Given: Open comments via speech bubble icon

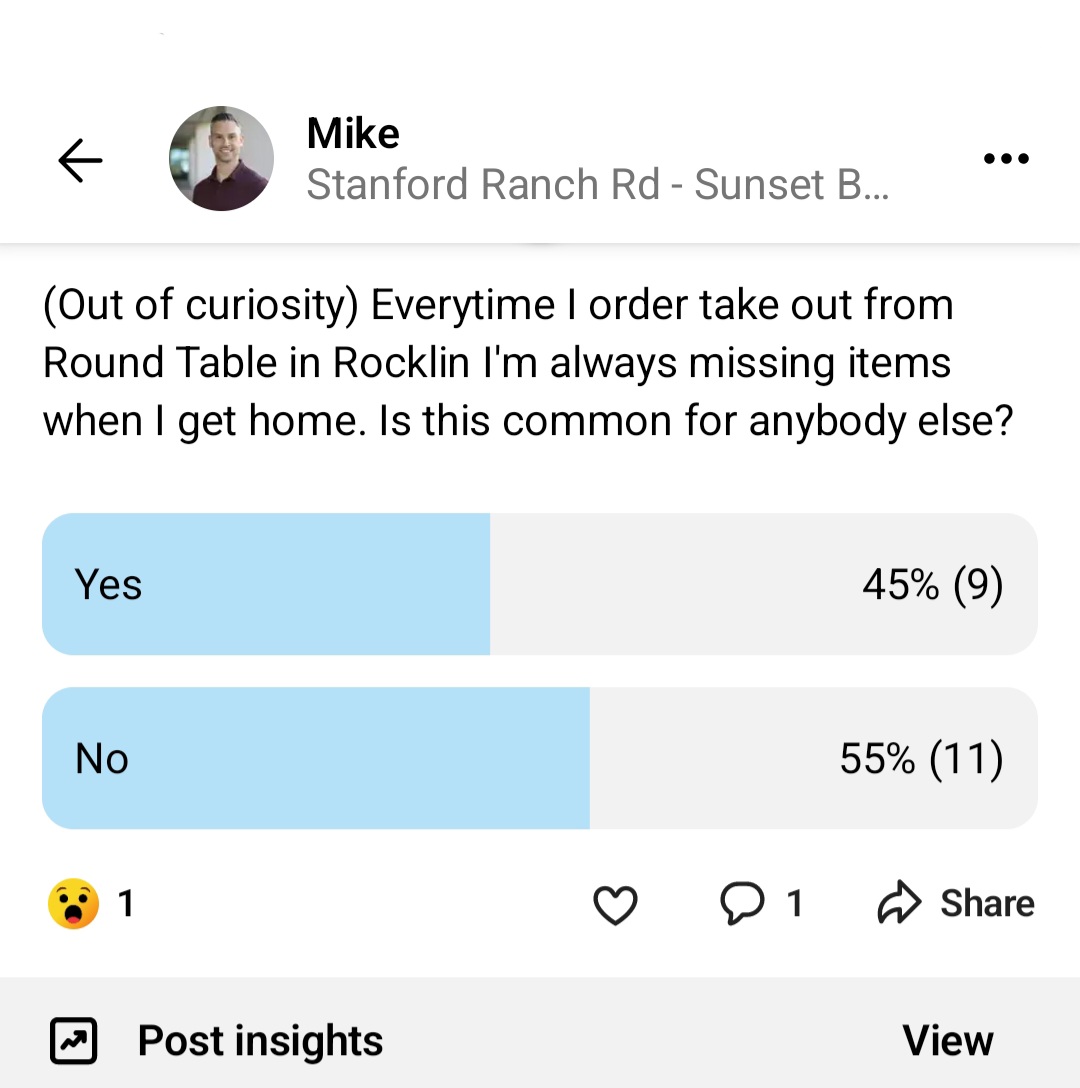Looking at the screenshot, I should [x=743, y=904].
